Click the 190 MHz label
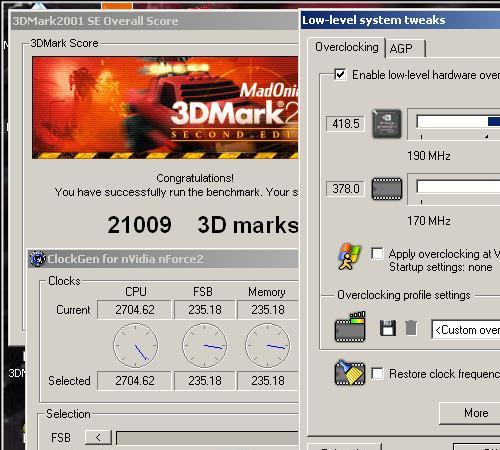Screen dimensions: 500x450 pyautogui.click(x=429, y=156)
